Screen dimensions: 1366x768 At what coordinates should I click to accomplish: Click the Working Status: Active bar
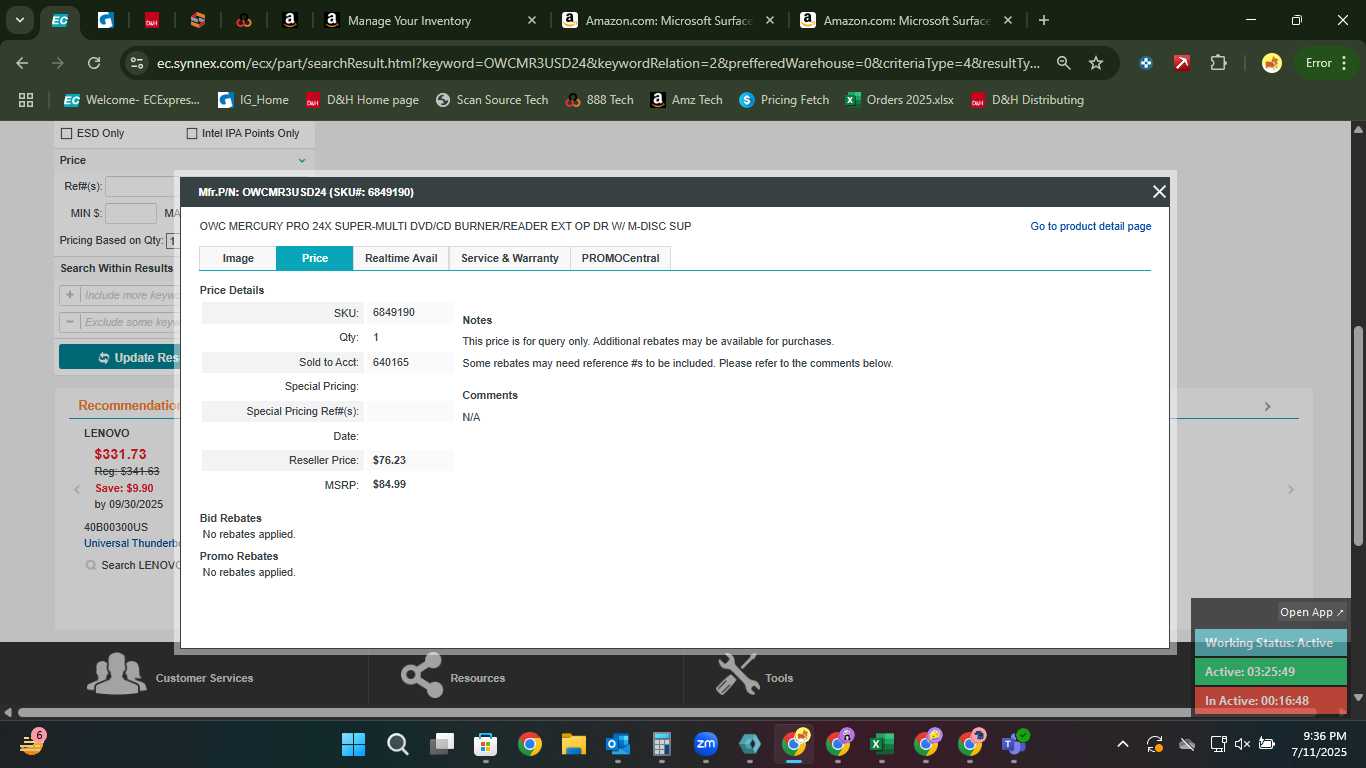[1270, 643]
